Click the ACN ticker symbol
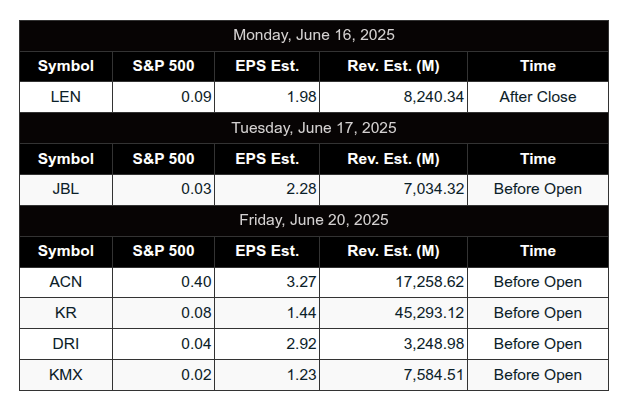This screenshot has height=399, width=624. (66, 282)
